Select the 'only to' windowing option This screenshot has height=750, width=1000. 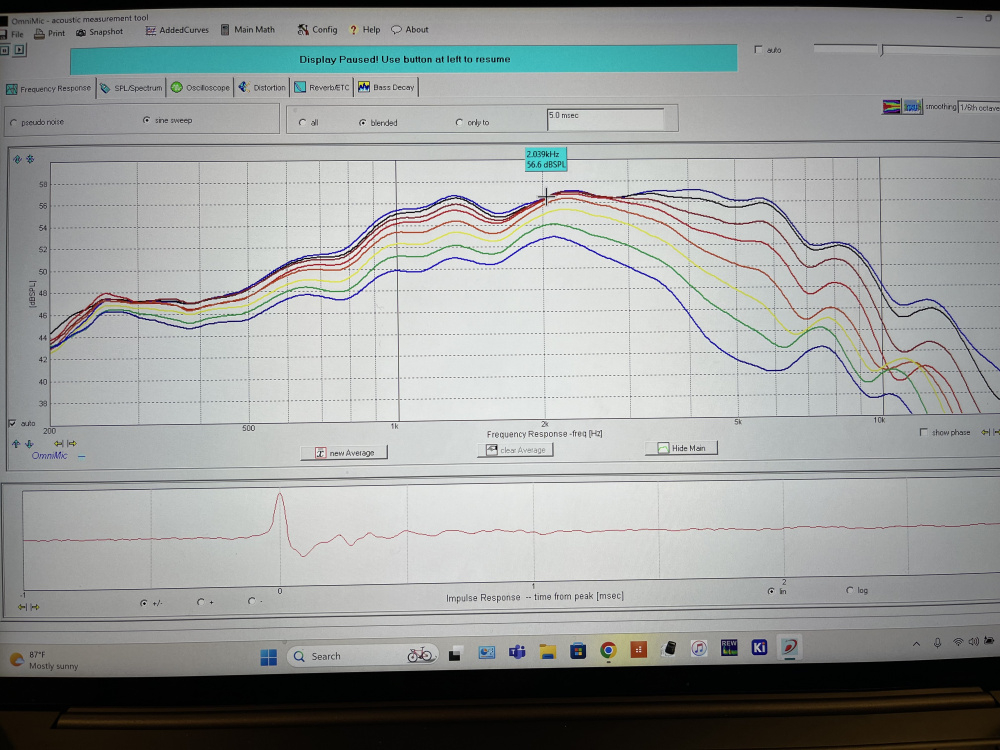(x=459, y=123)
